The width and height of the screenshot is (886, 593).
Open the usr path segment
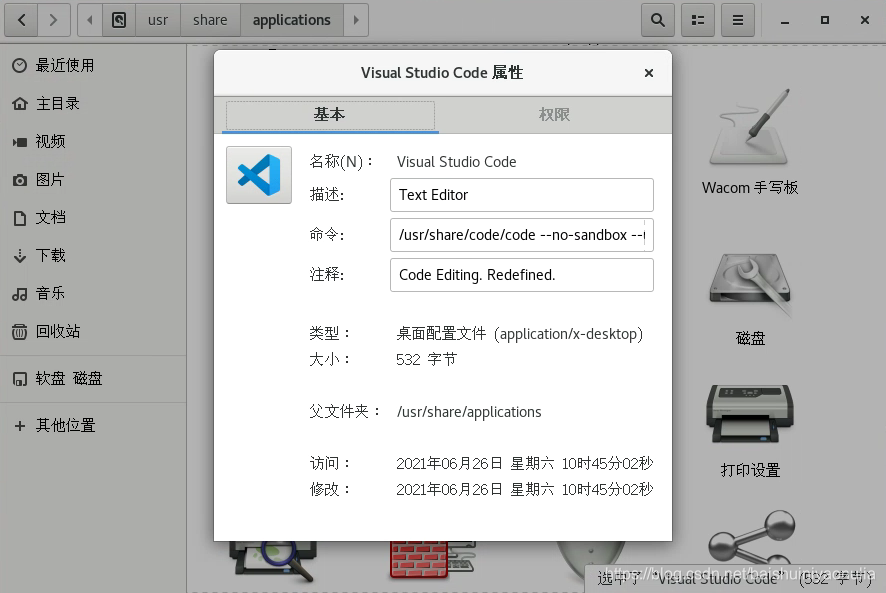(x=158, y=20)
